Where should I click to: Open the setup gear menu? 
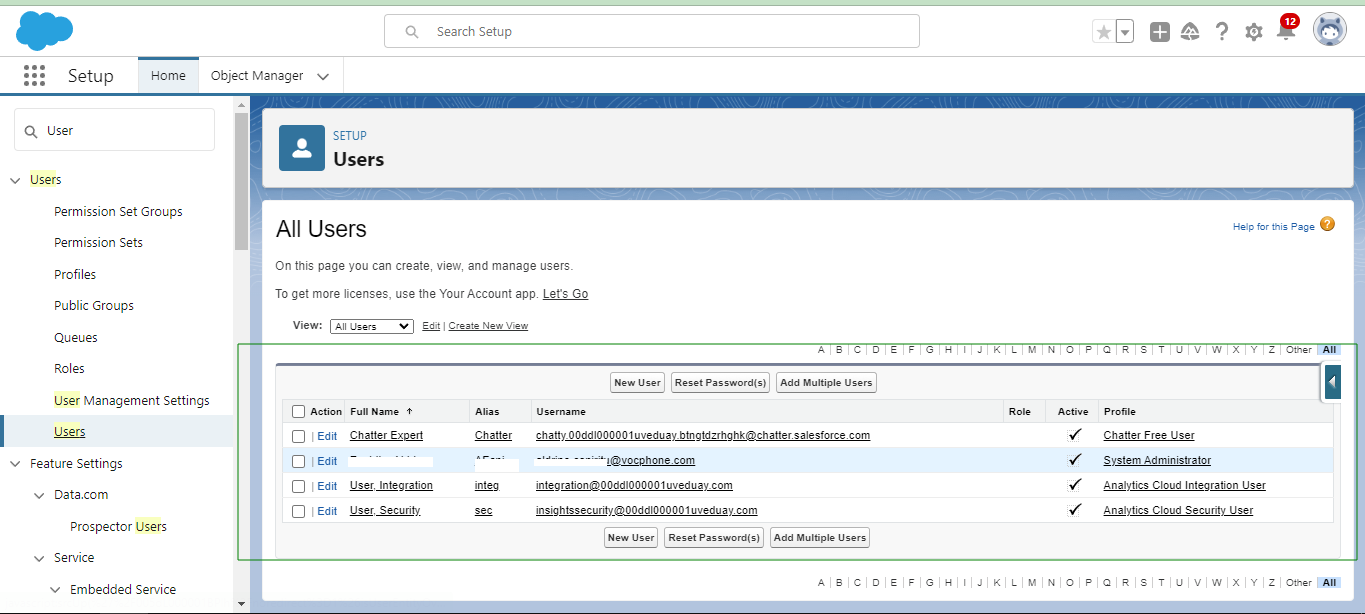coord(1254,32)
